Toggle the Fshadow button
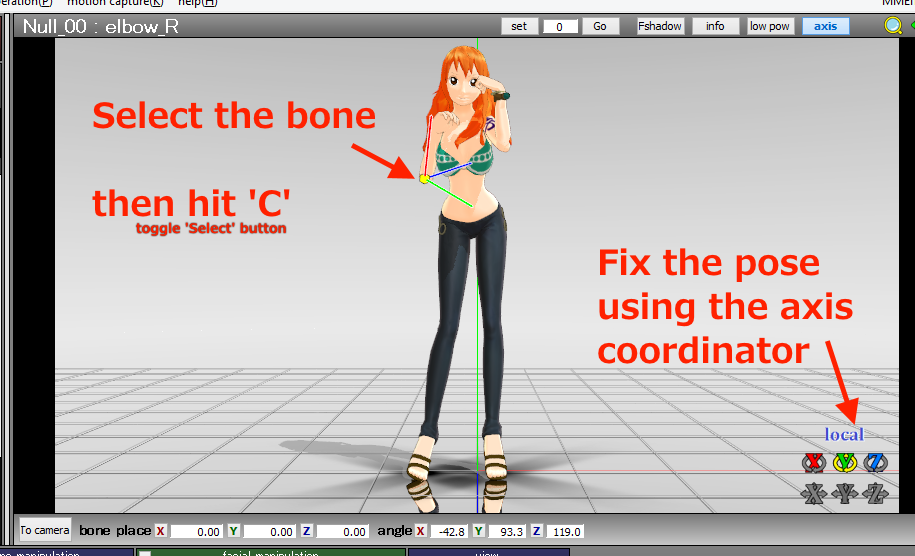 [x=659, y=26]
